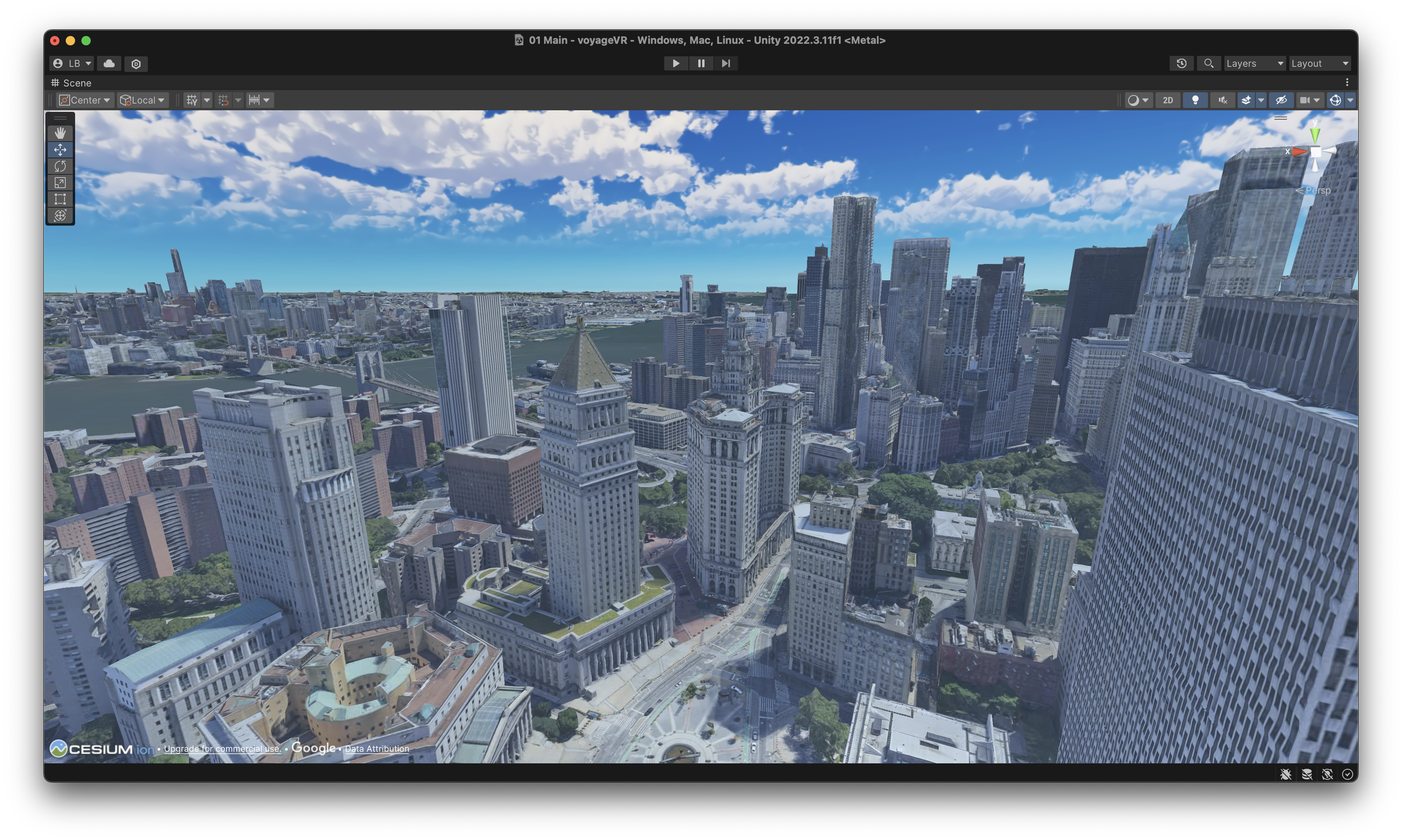
Task: Expand the scene camera dropdown arrow
Action: pyautogui.click(x=1316, y=100)
